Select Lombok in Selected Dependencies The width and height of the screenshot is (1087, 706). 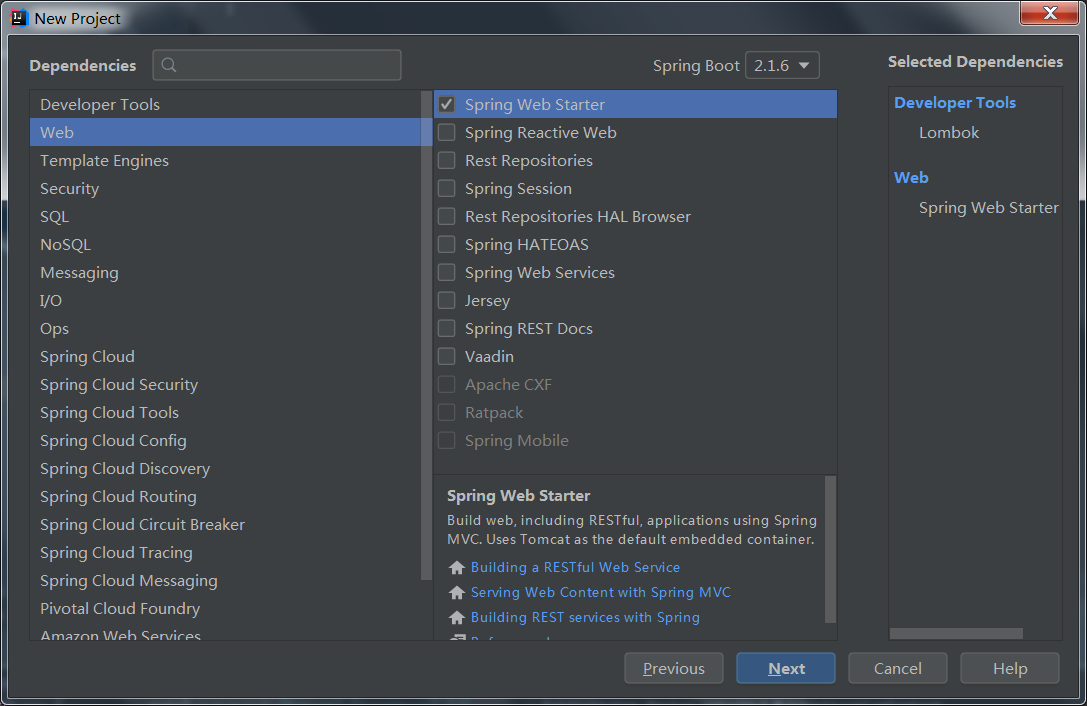pos(949,132)
